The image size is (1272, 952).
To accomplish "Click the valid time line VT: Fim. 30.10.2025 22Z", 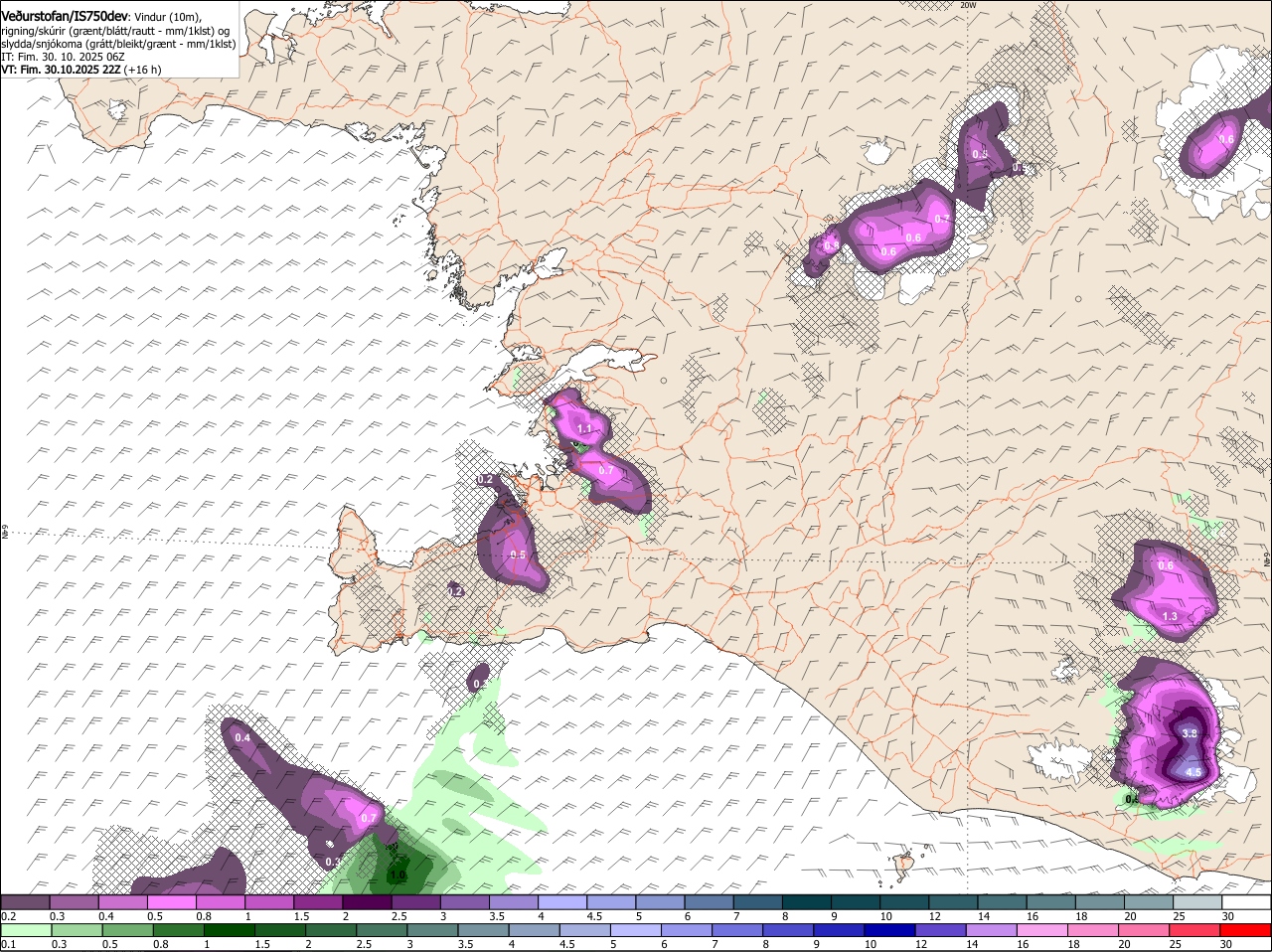I will [x=61, y=70].
